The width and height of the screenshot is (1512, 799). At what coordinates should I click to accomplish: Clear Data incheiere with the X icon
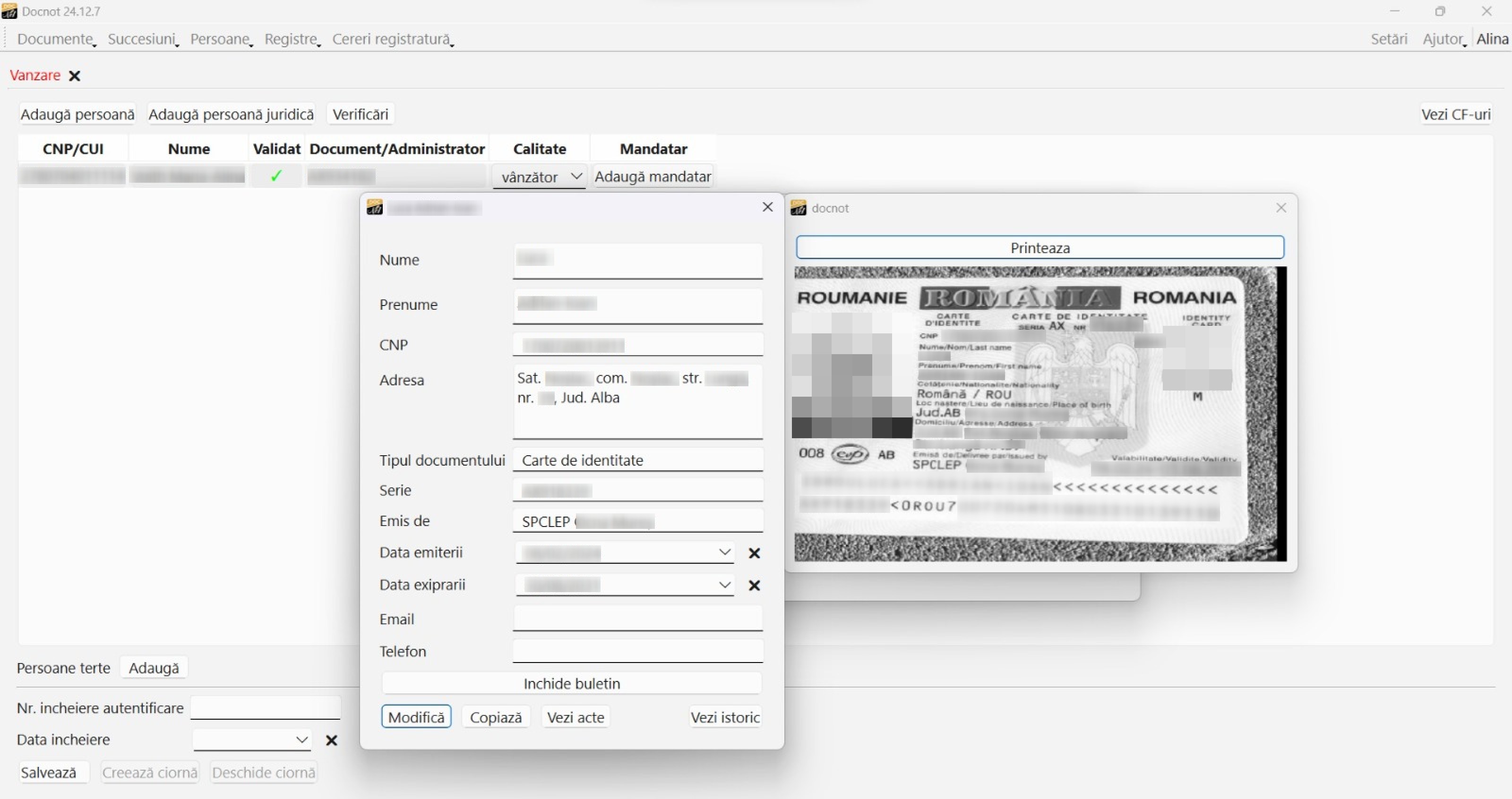click(x=331, y=740)
